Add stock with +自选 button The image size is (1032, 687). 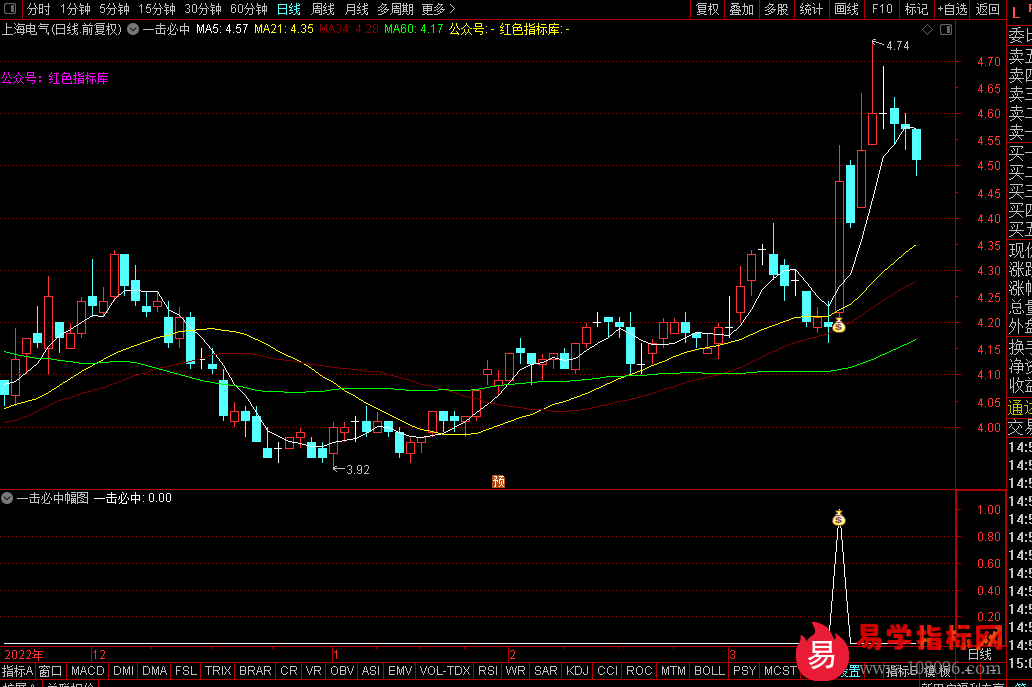coord(952,9)
